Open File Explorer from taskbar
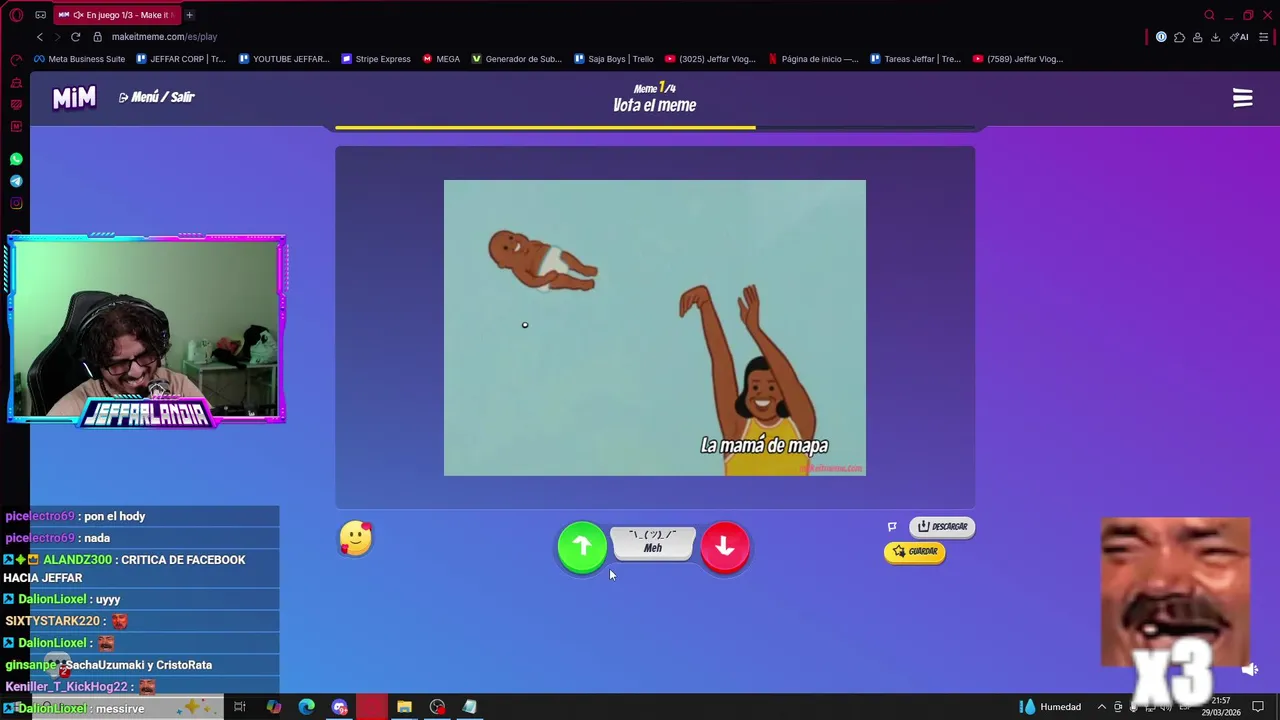The image size is (1280, 720). pos(404,707)
